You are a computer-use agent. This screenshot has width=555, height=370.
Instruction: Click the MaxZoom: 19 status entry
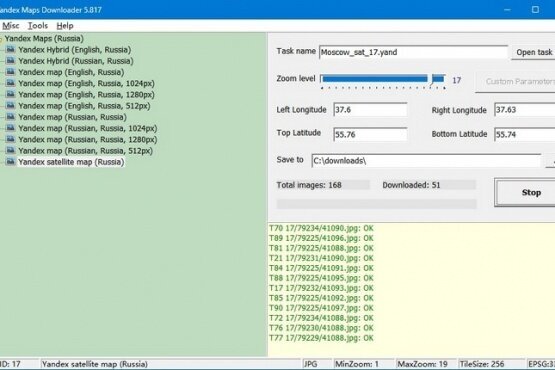(422, 364)
